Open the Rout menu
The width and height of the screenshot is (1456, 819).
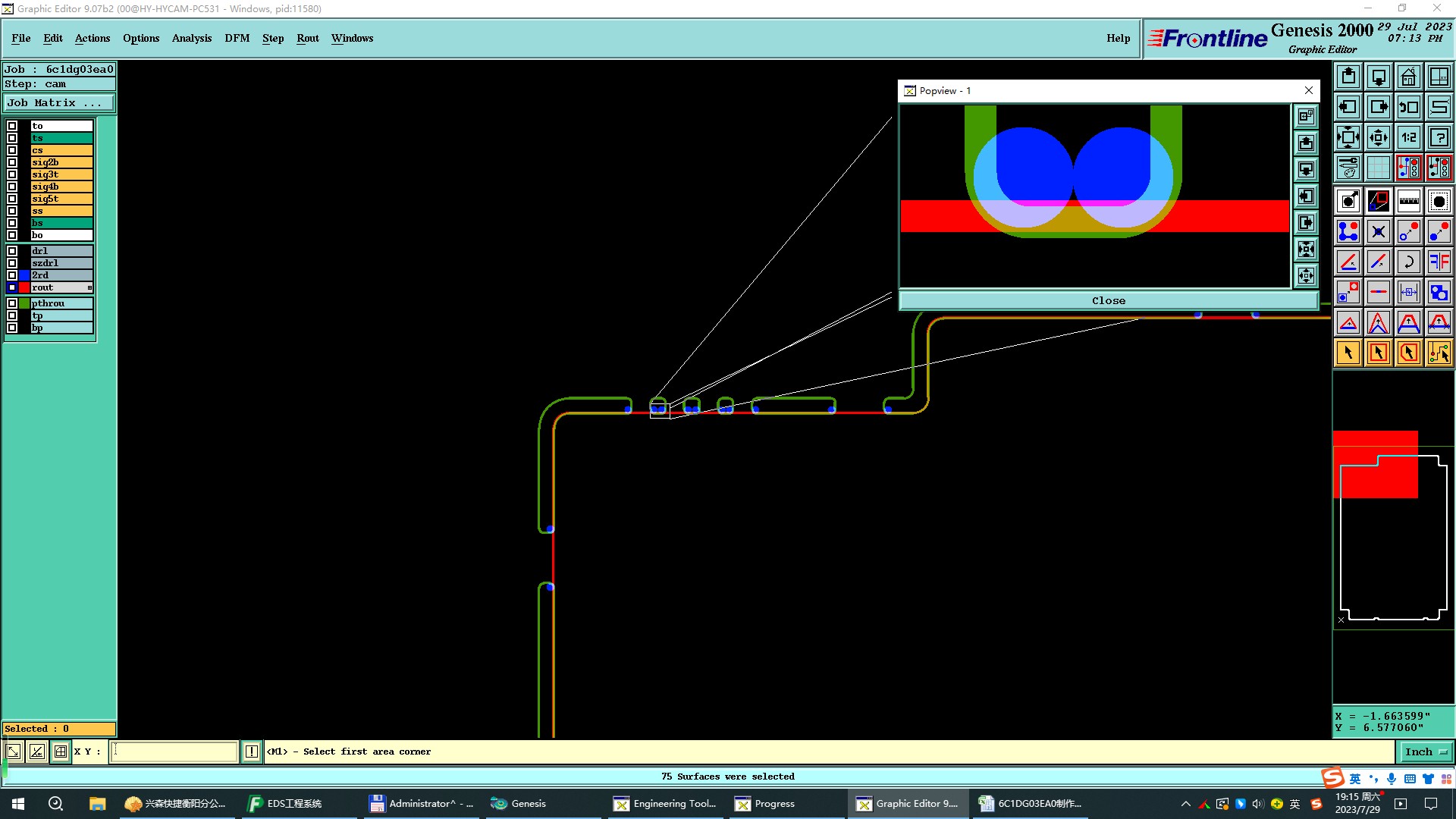(307, 38)
